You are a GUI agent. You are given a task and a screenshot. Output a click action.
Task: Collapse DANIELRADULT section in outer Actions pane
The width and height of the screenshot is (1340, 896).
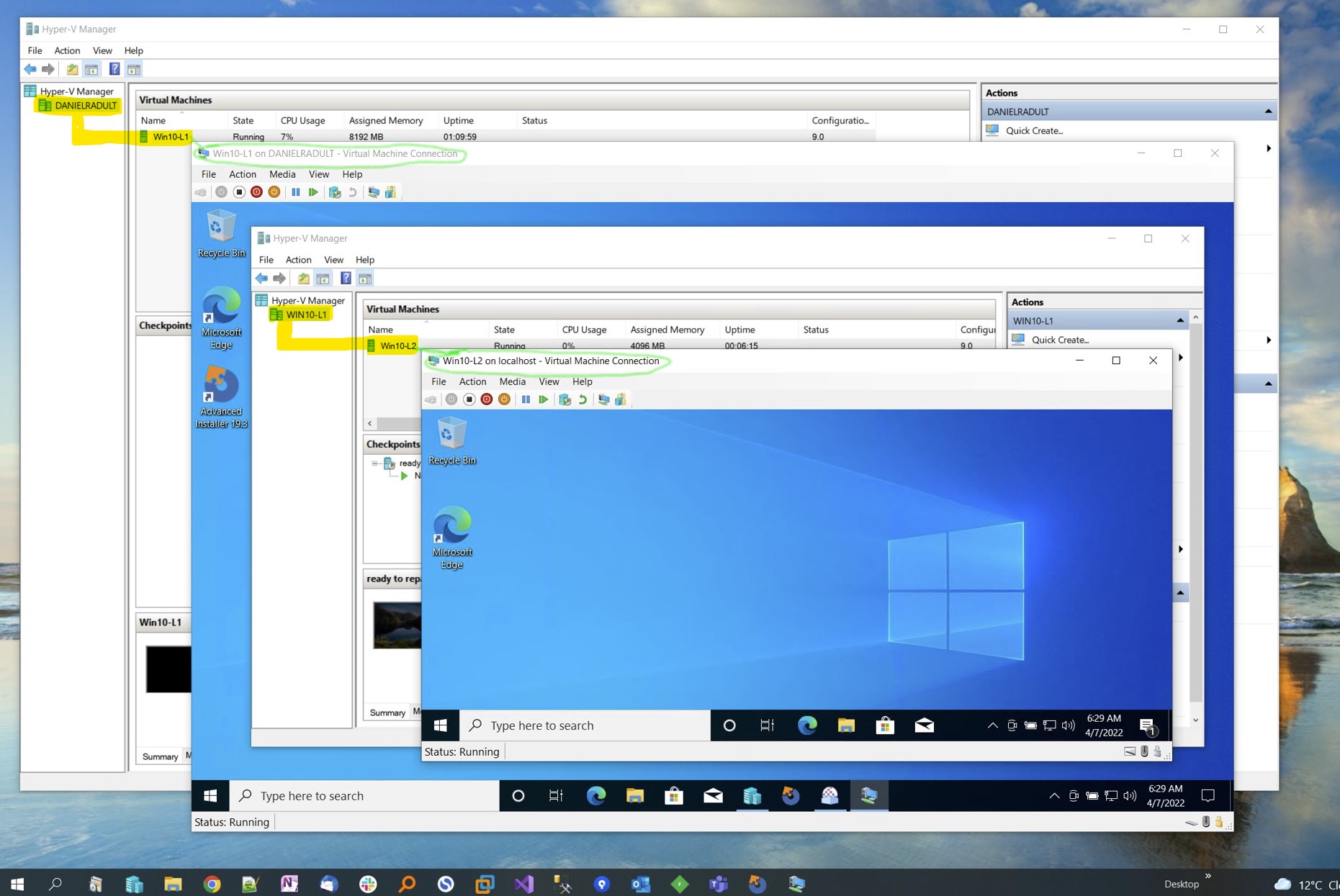pos(1268,112)
